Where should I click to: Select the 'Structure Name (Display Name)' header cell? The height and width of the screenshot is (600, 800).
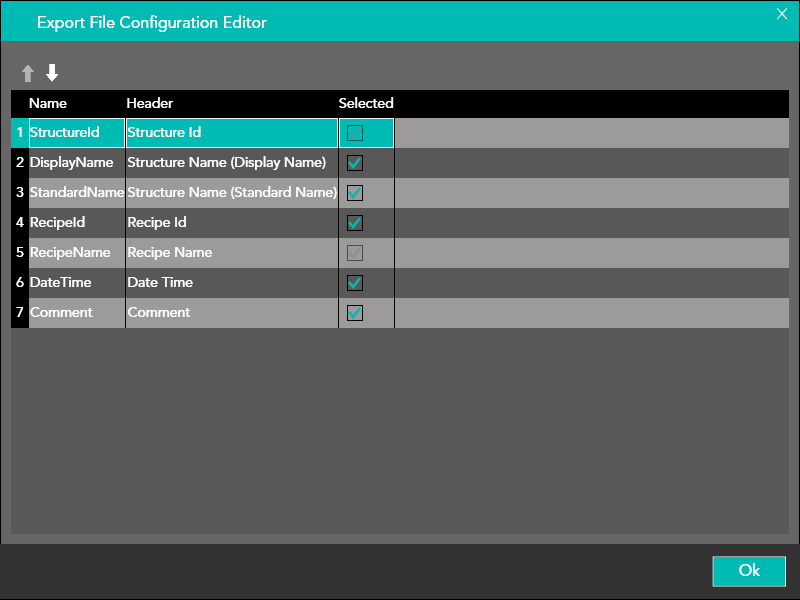(231, 163)
